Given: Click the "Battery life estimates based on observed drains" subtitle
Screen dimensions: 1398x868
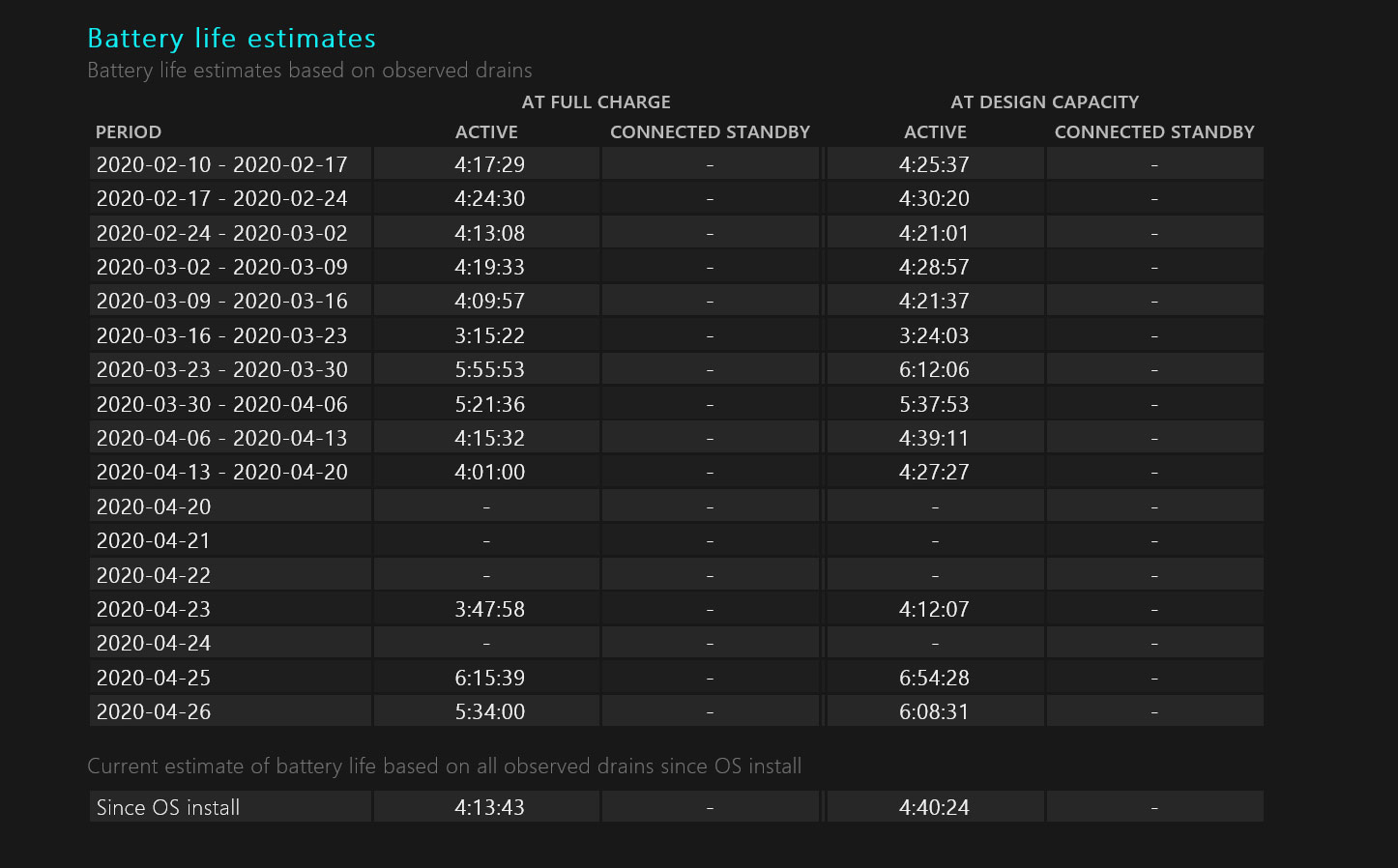Looking at the screenshot, I should pyautogui.click(x=309, y=71).
